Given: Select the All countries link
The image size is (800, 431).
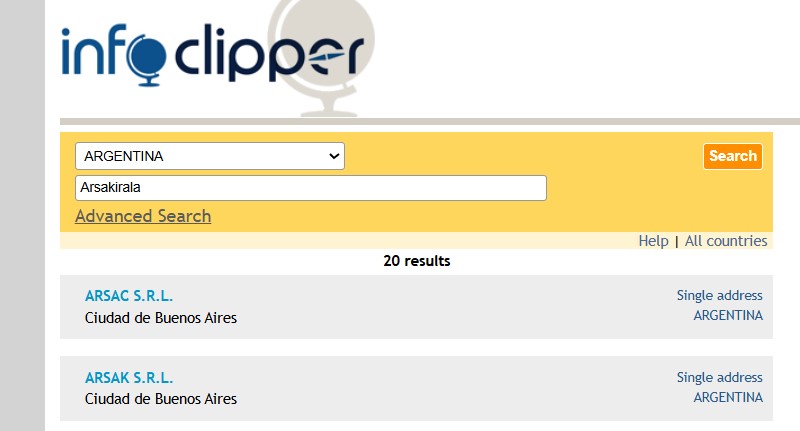Looking at the screenshot, I should point(726,241).
